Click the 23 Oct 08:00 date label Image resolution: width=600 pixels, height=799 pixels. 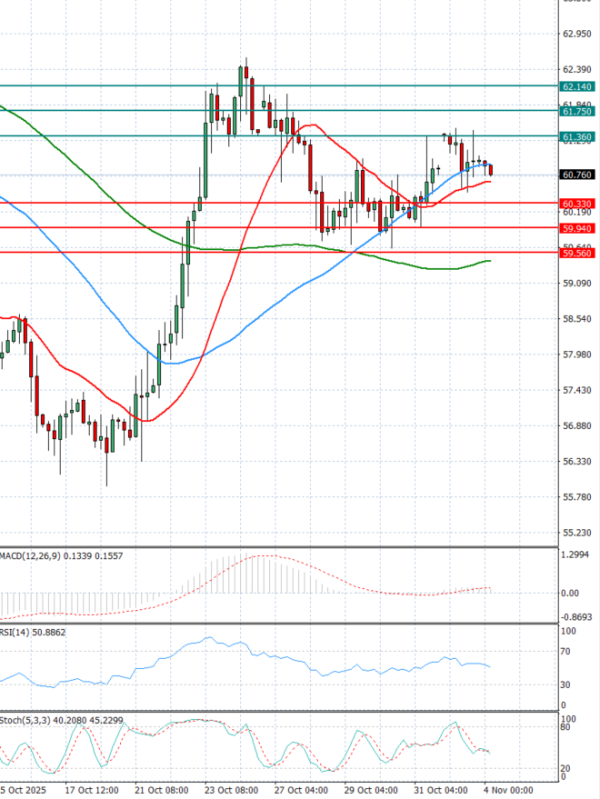231,790
